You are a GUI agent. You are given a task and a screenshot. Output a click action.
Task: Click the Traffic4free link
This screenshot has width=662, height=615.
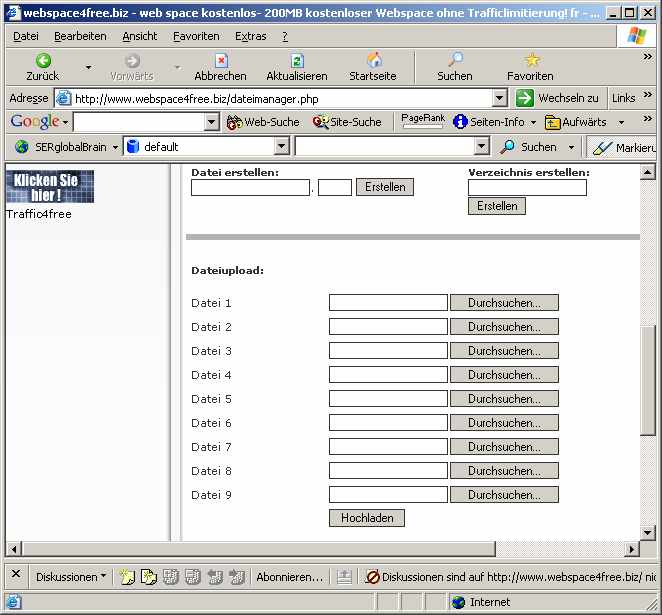click(39, 214)
